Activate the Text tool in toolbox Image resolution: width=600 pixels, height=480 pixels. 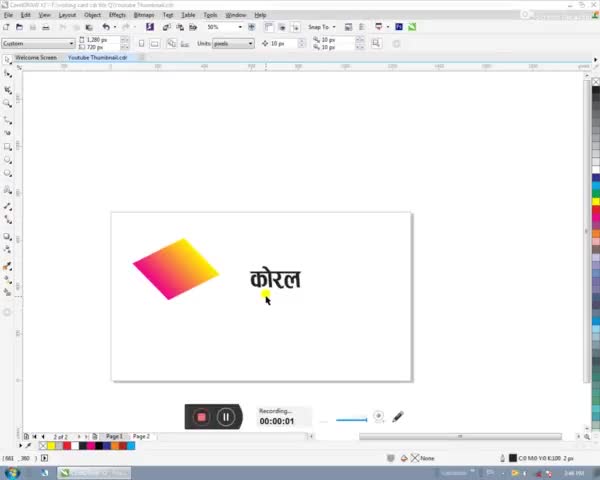[7, 189]
